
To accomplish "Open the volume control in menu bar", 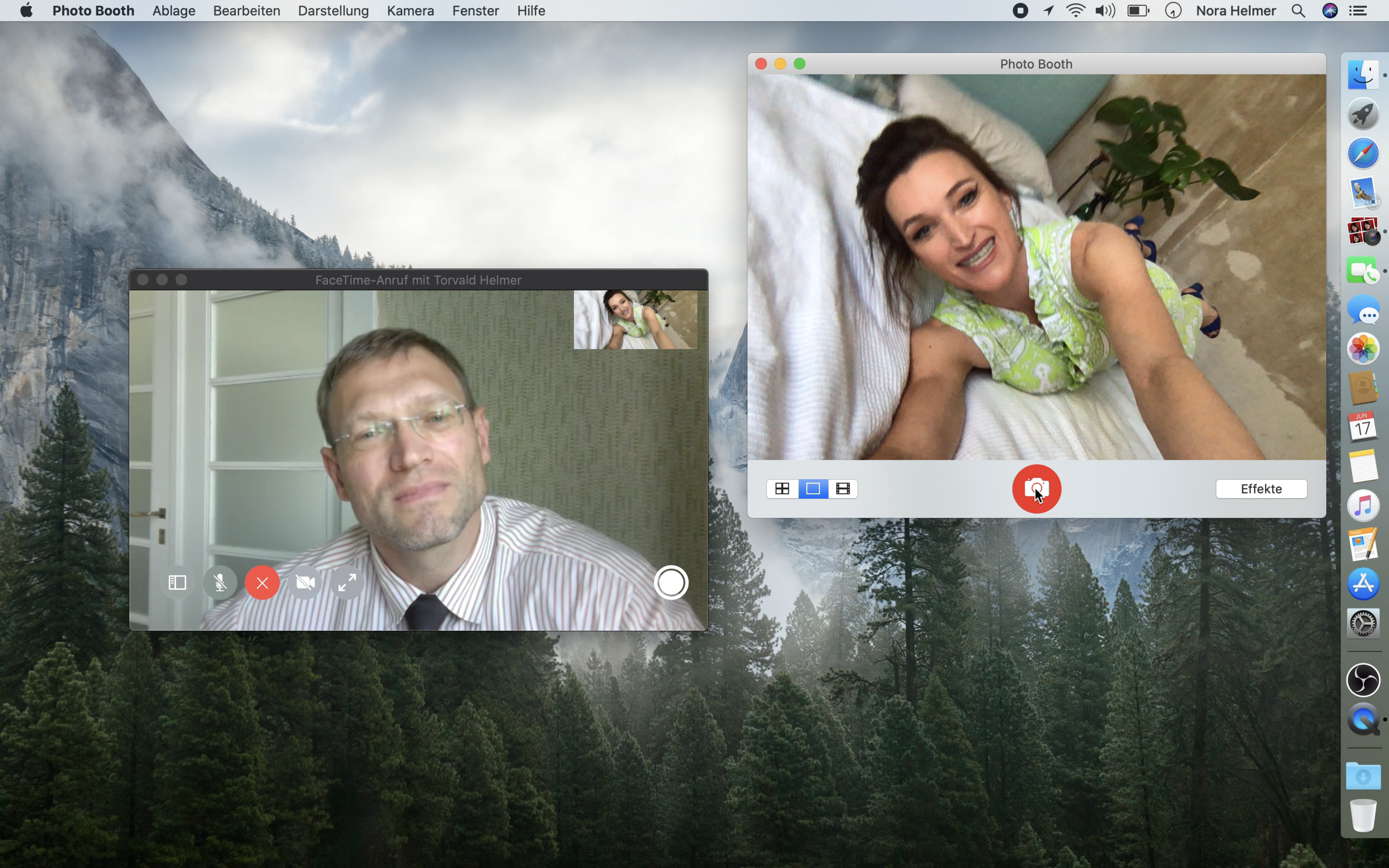I will tap(1104, 11).
